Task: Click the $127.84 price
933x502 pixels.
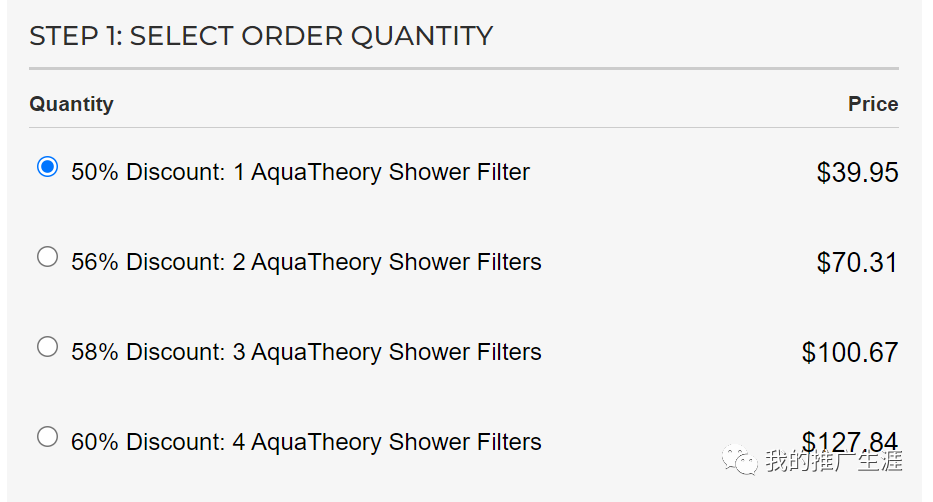Action: pyautogui.click(x=850, y=438)
